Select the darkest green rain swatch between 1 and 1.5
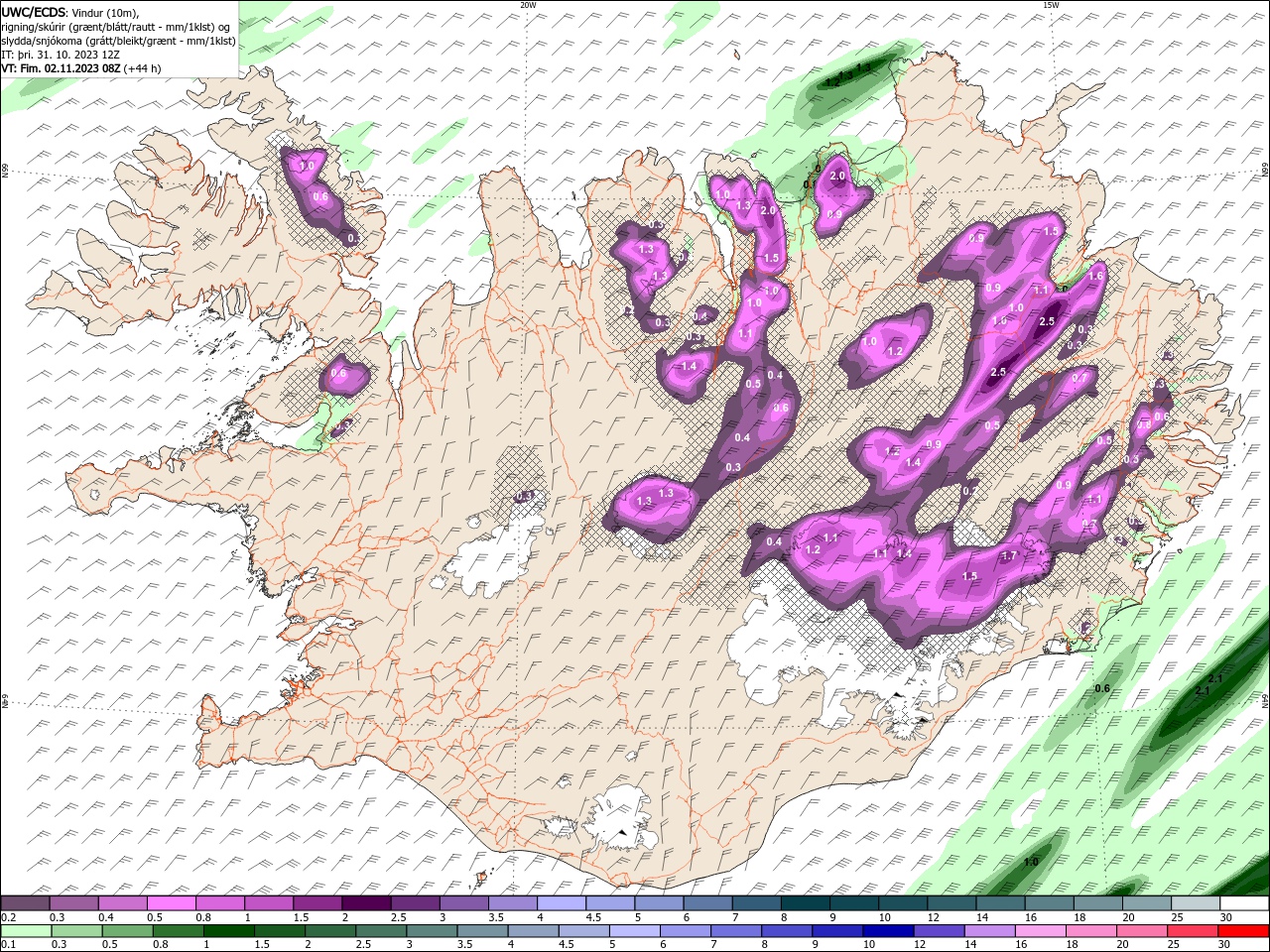 pyautogui.click(x=229, y=931)
